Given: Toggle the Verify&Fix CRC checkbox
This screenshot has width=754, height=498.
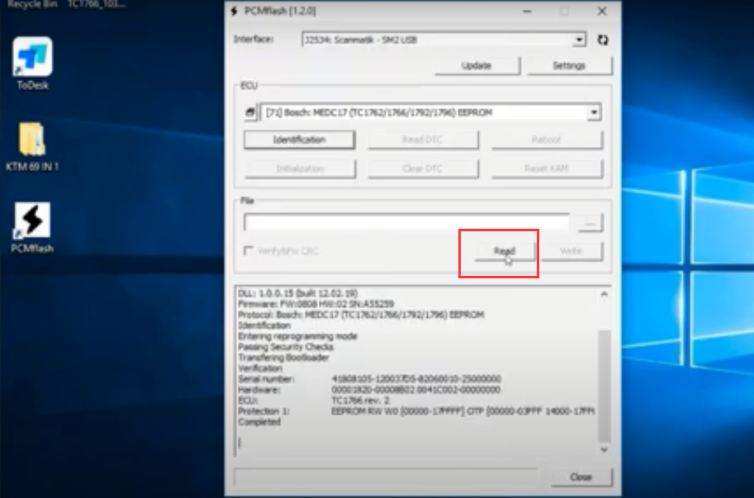Looking at the screenshot, I should click(249, 251).
